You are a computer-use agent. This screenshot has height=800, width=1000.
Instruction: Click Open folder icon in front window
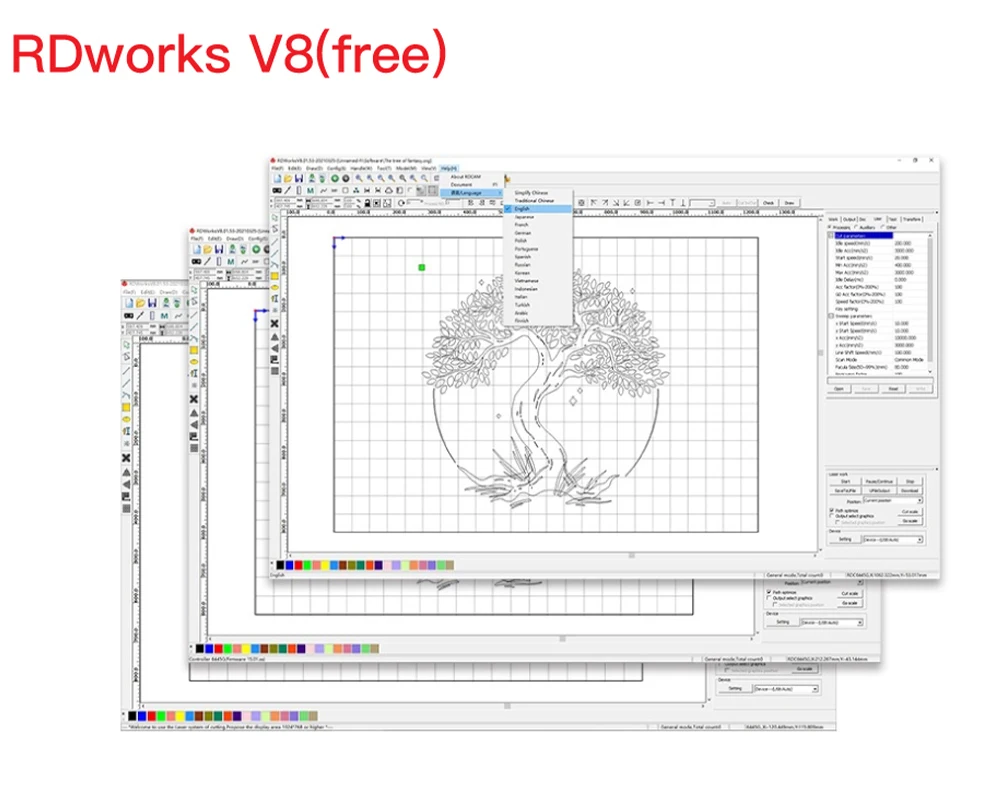288,179
